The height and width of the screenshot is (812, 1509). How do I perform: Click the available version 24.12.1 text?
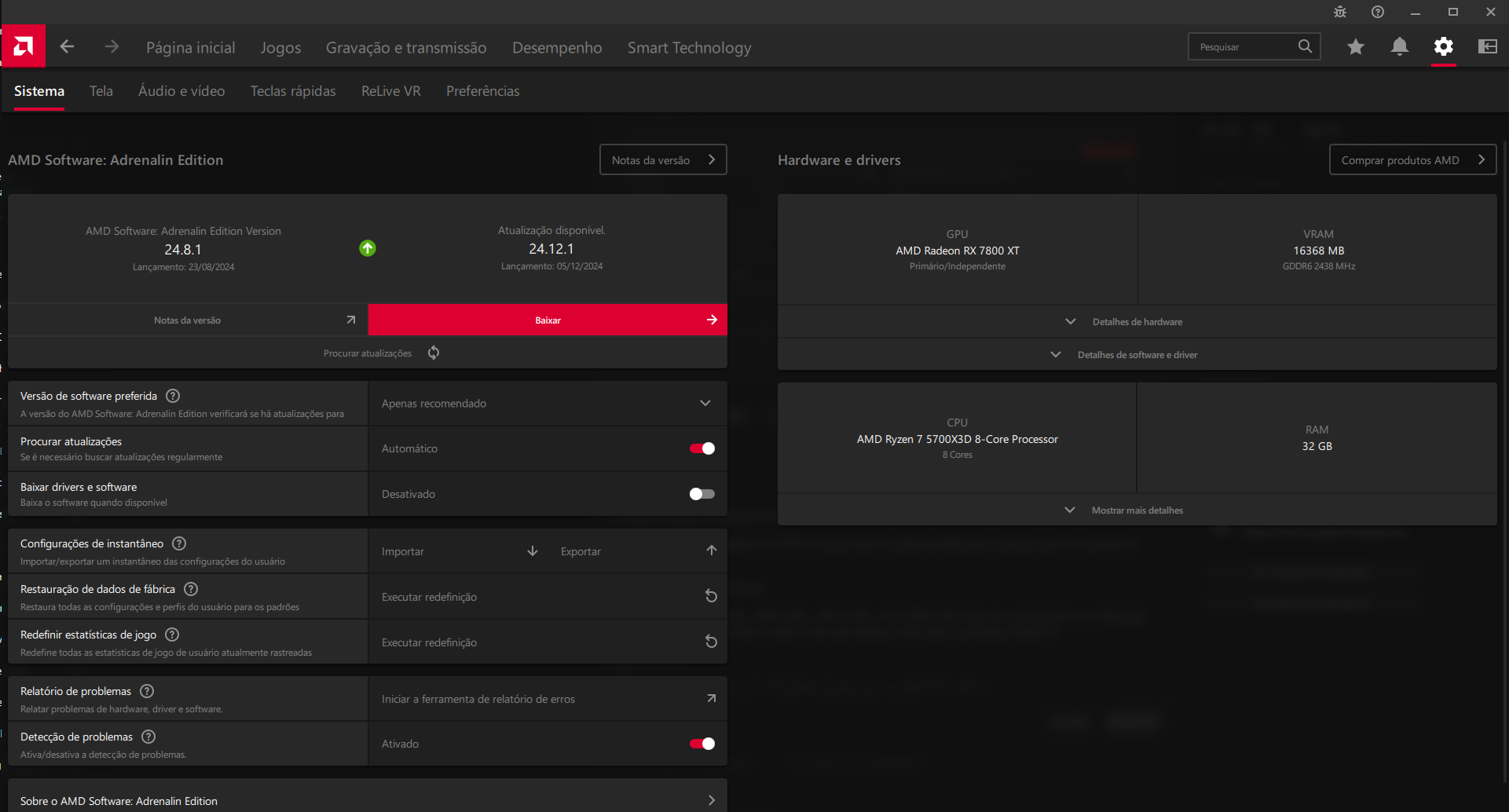[551, 249]
